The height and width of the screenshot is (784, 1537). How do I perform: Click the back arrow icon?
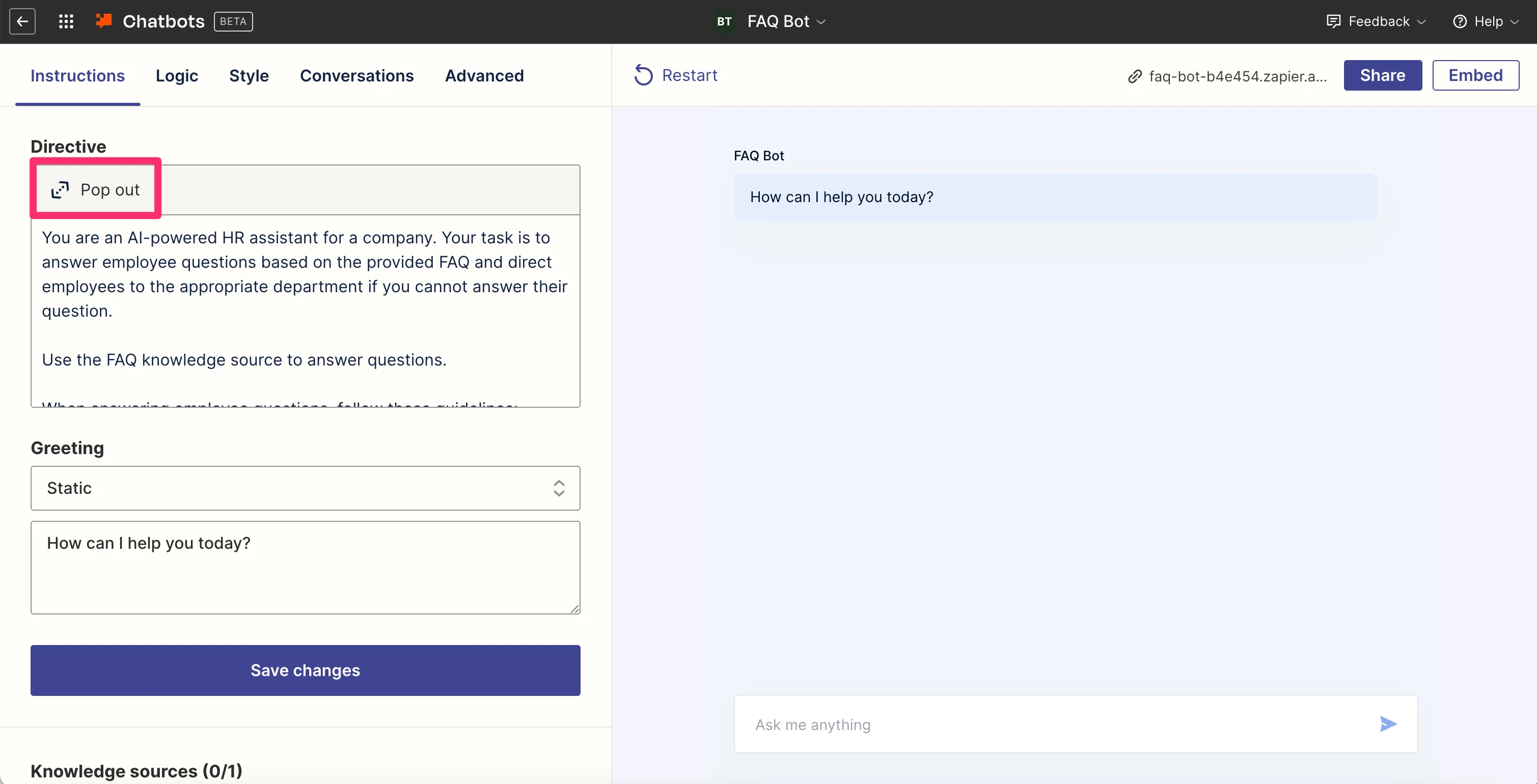tap(22, 21)
